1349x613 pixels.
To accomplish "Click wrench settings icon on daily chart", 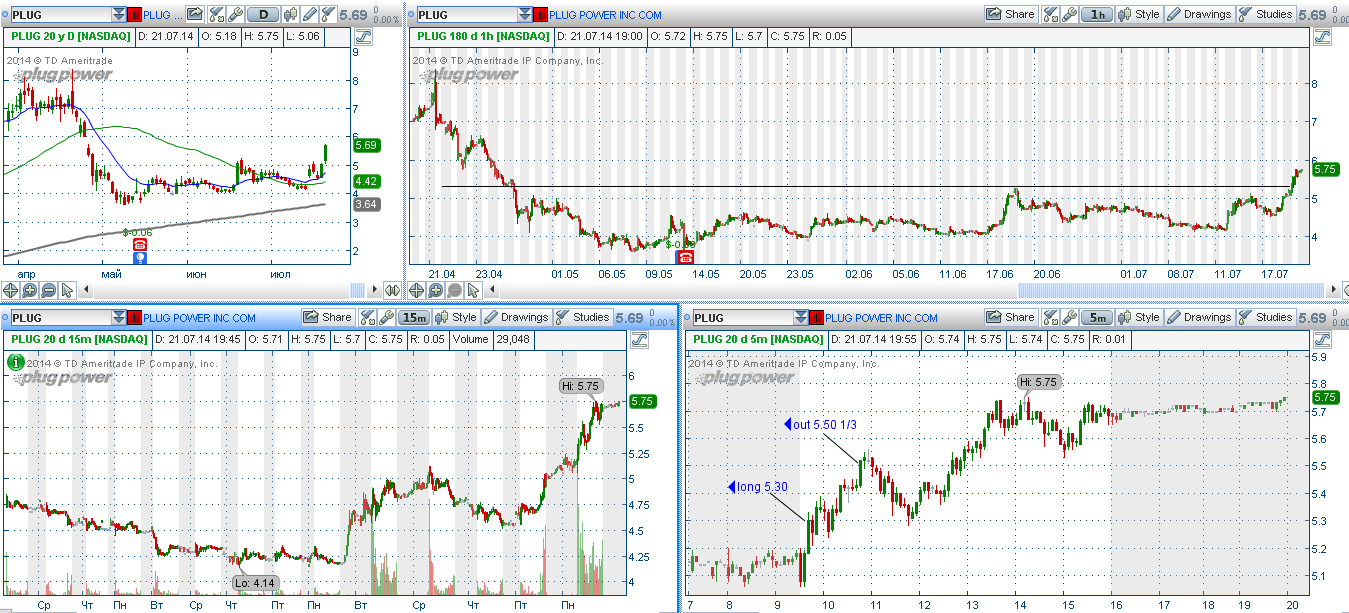I will (x=235, y=15).
